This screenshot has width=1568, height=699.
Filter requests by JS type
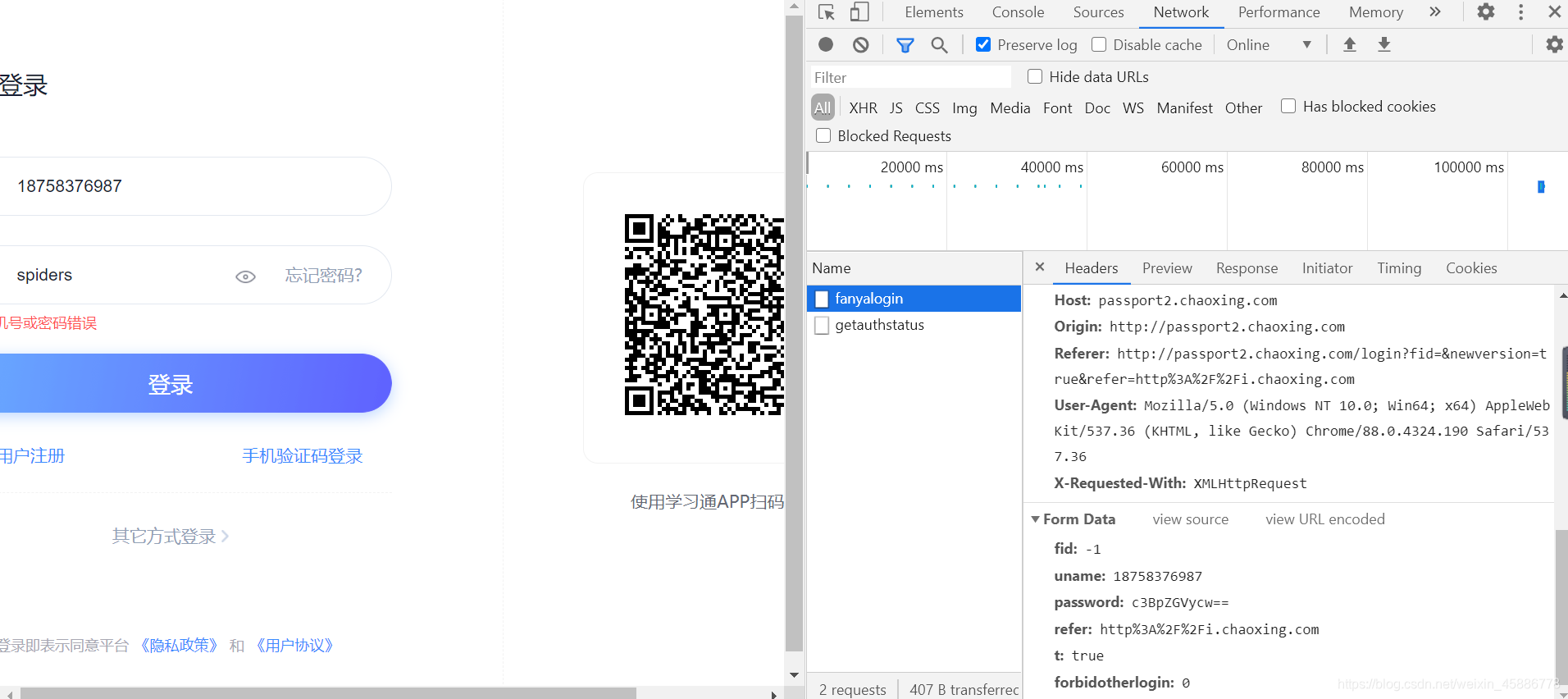coord(896,107)
